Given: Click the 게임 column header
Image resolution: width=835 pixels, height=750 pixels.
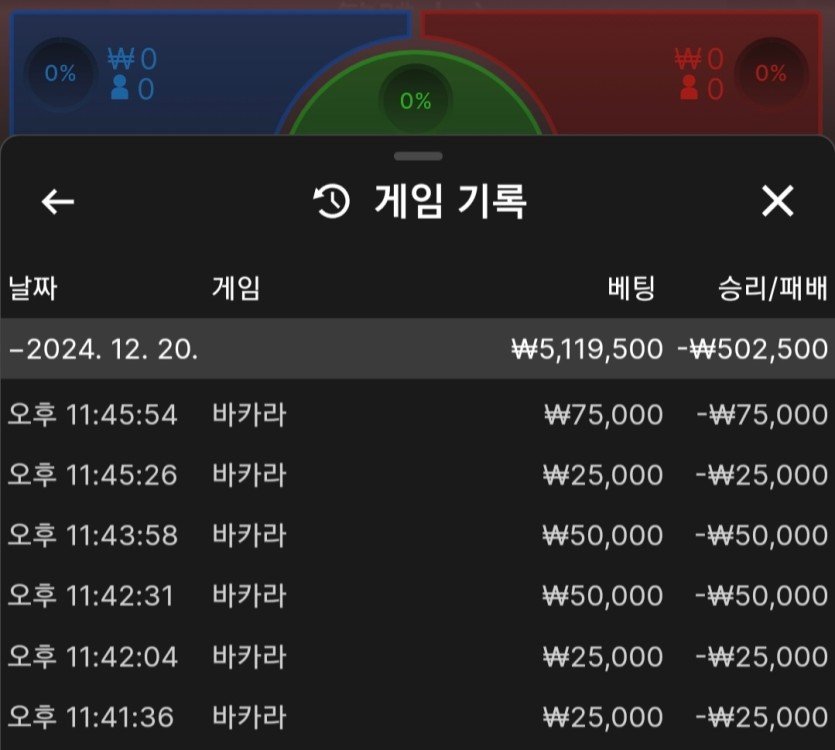Looking at the screenshot, I should pos(236,289).
